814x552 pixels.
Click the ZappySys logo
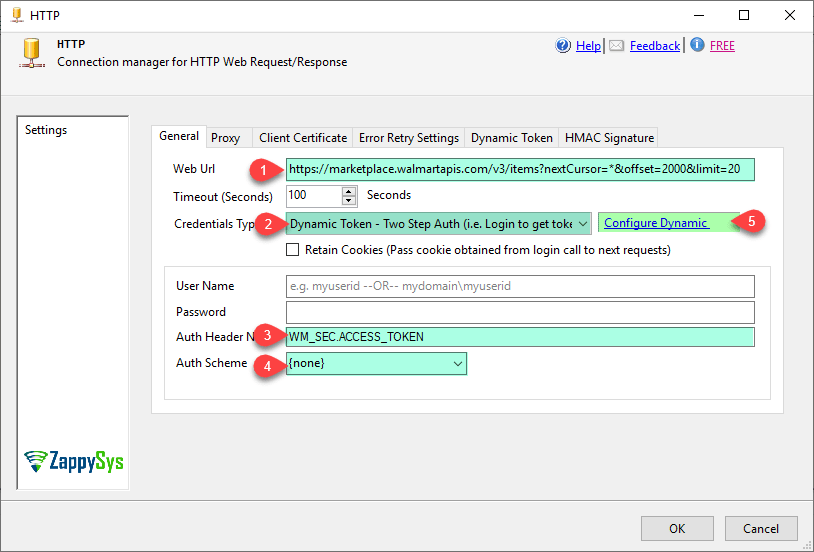[x=74, y=461]
